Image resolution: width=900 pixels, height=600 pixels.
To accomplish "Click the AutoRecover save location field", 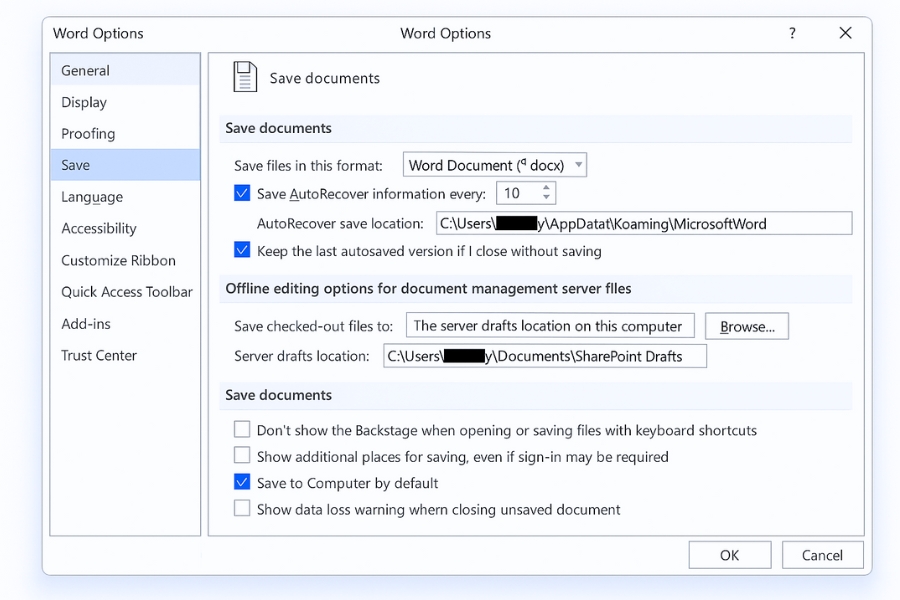I will (x=643, y=223).
